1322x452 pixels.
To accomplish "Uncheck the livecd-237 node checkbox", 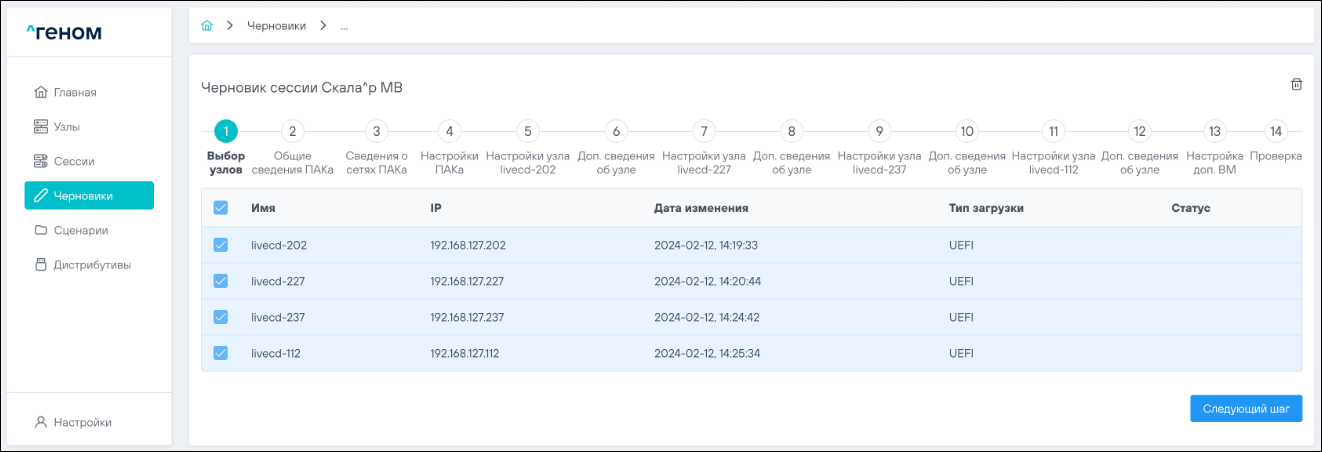I will tap(221, 317).
